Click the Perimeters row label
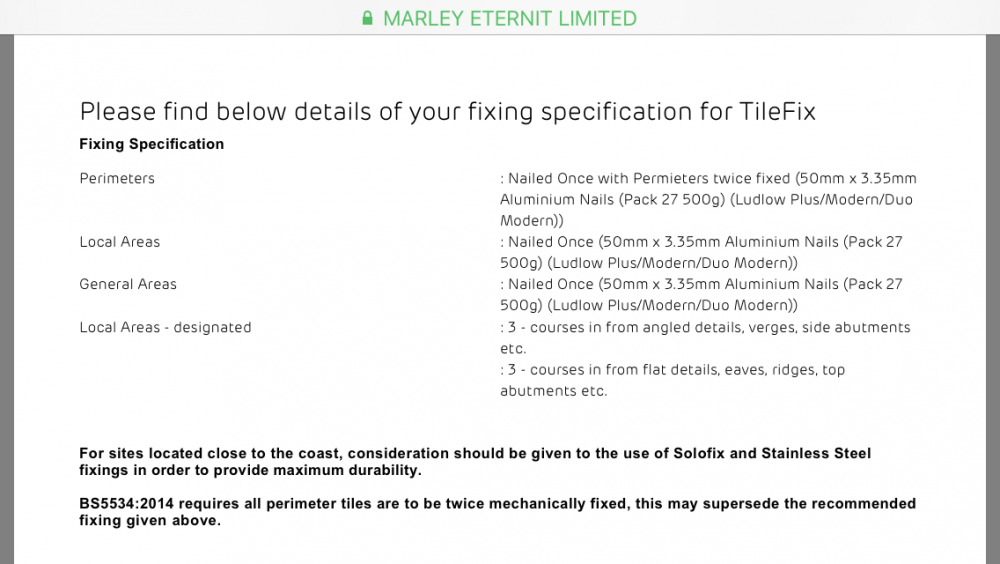This screenshot has width=1000, height=564. (117, 179)
